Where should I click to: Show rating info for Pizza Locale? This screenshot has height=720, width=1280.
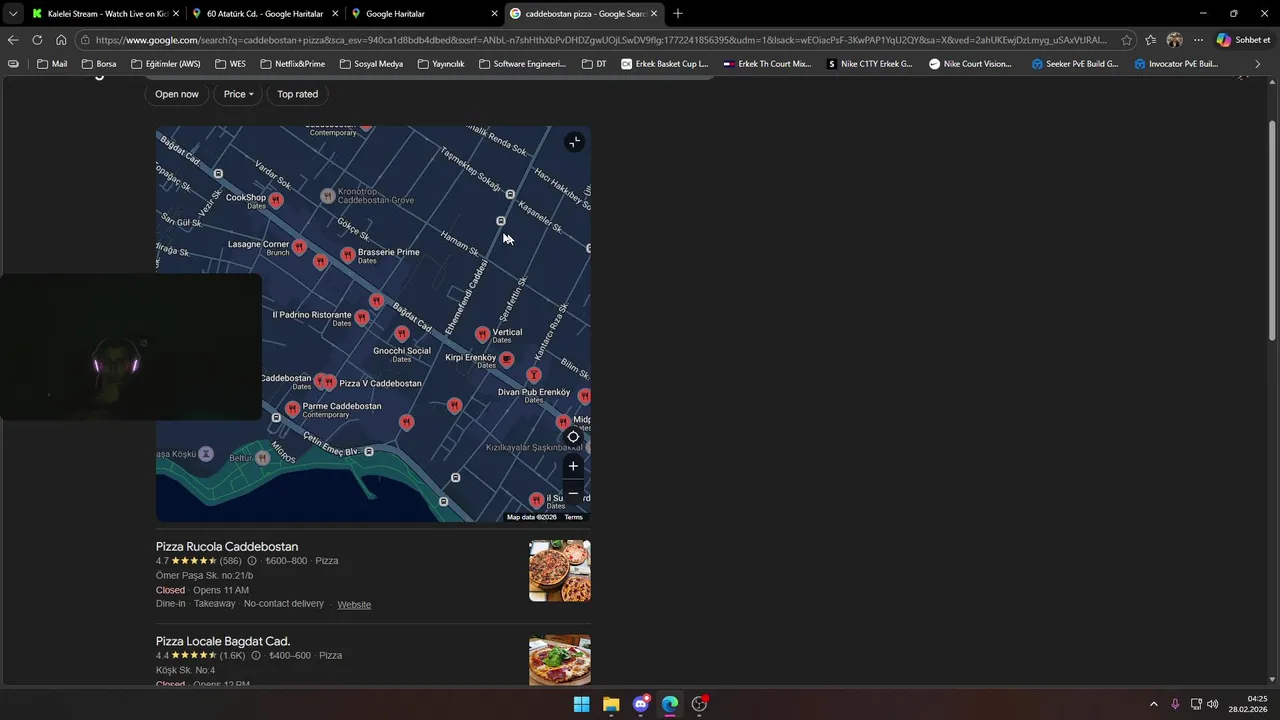256,656
